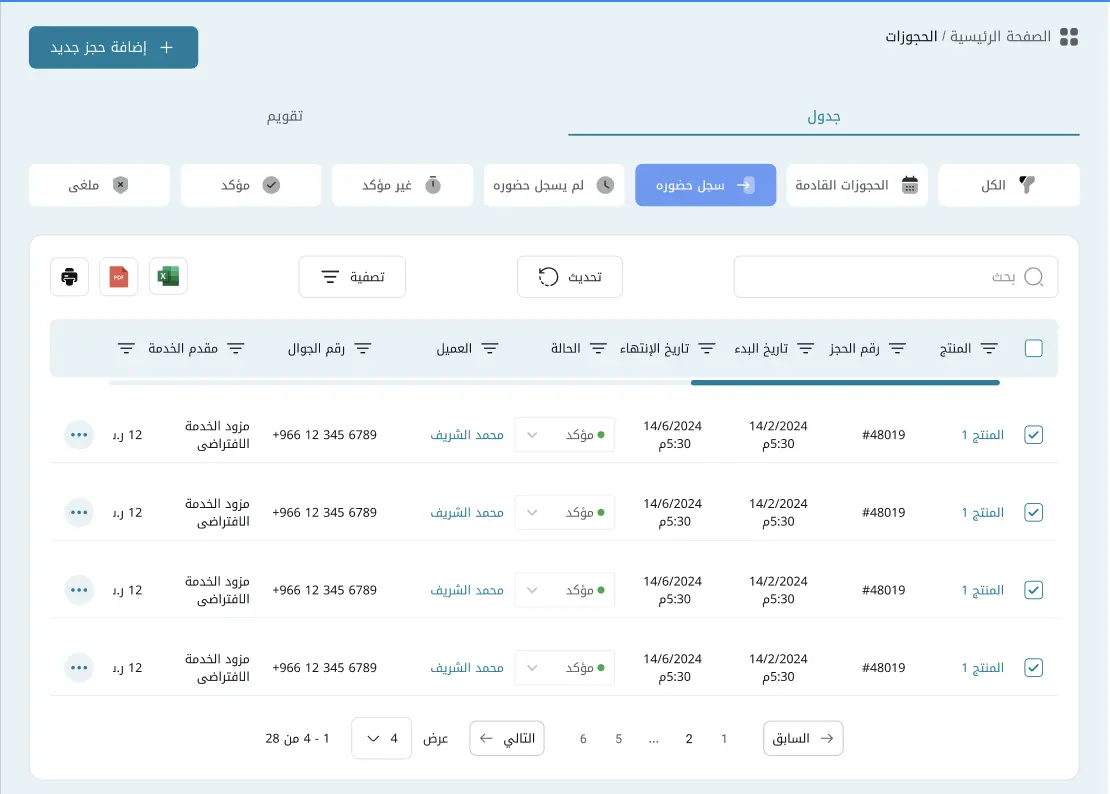1110x794 pixels.
Task: Uncheck the first booking row checkbox
Action: [x=1033, y=434]
